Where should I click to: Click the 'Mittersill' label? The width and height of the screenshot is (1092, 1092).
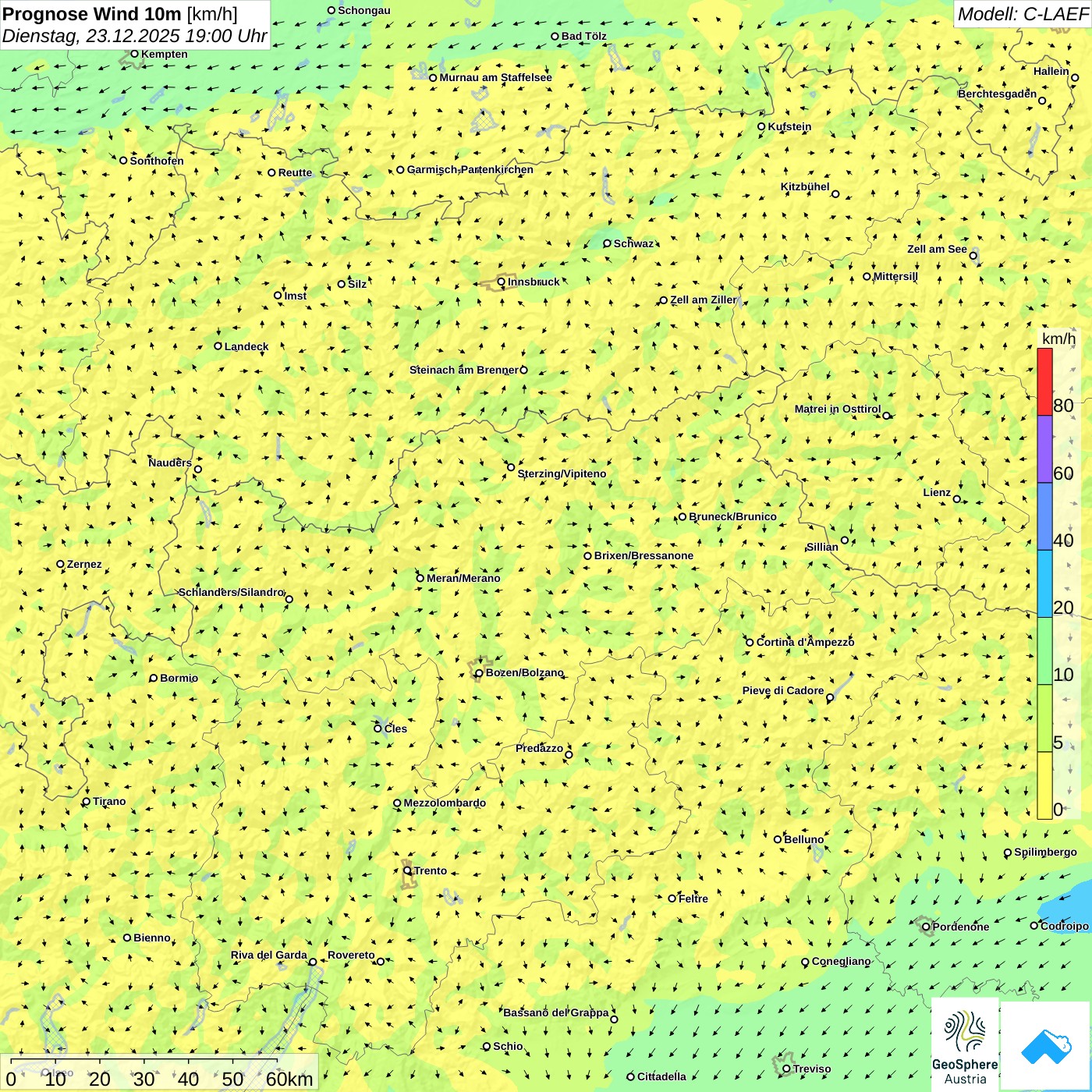(895, 276)
